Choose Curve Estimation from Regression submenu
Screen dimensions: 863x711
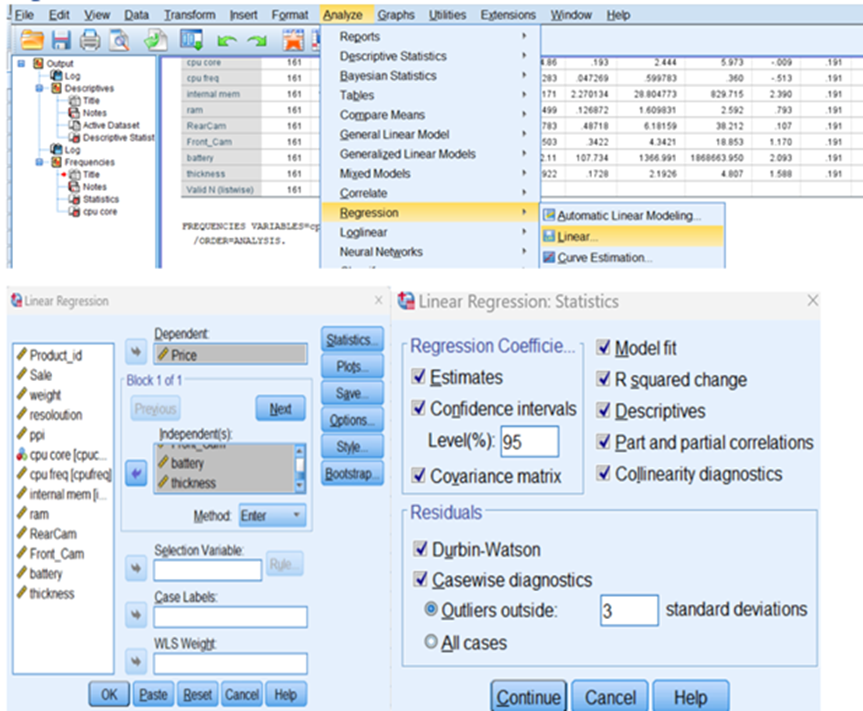click(632, 258)
